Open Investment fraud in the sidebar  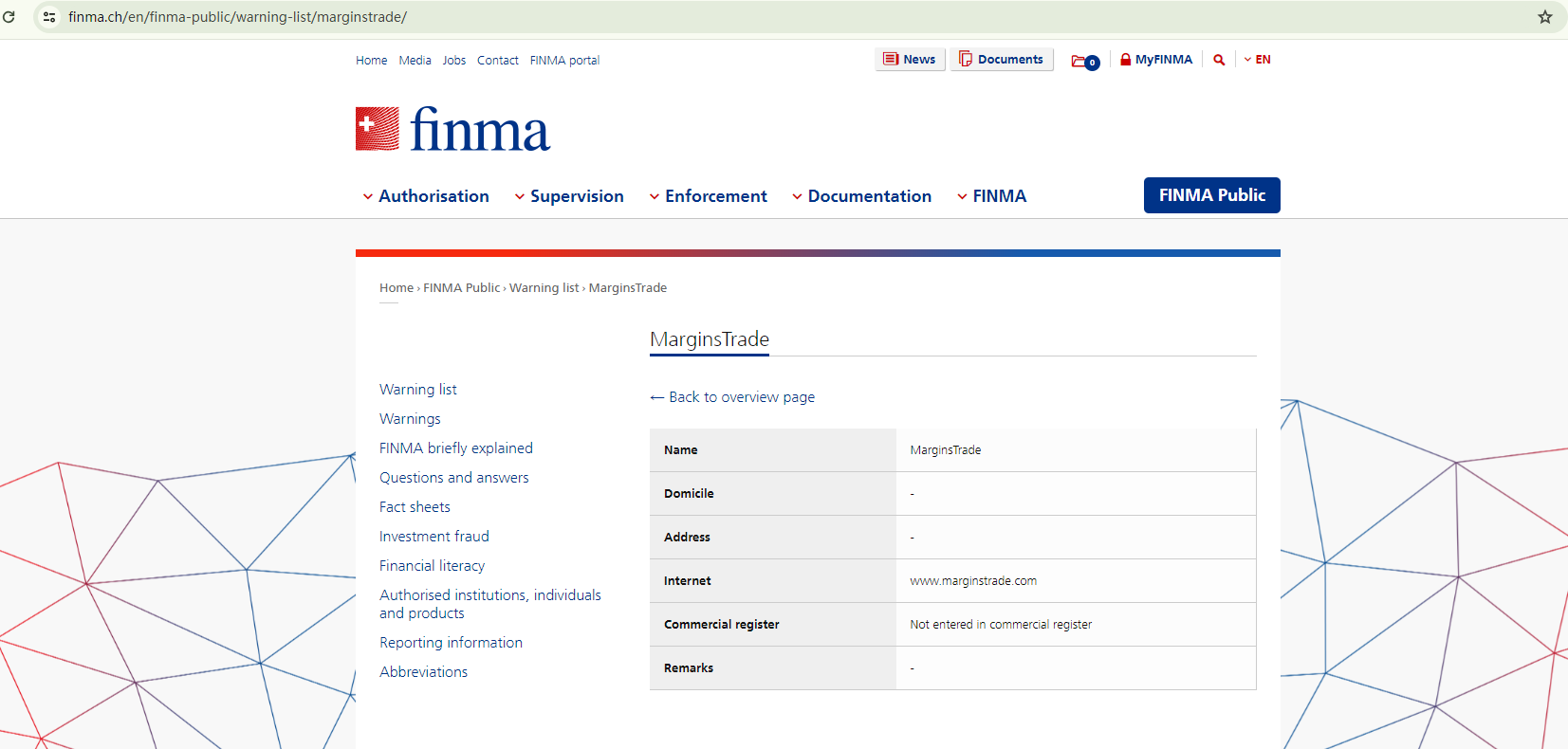click(x=434, y=537)
